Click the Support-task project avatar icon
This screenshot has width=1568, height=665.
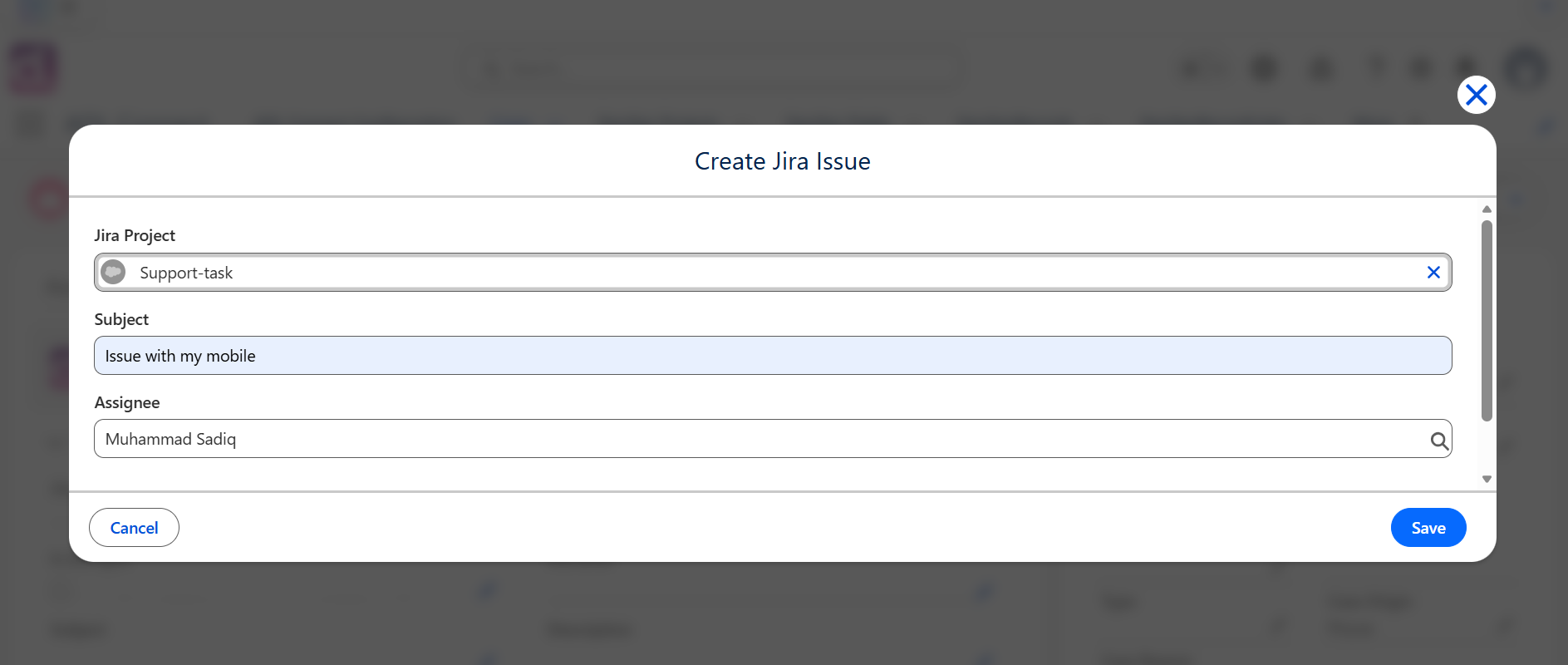113,272
